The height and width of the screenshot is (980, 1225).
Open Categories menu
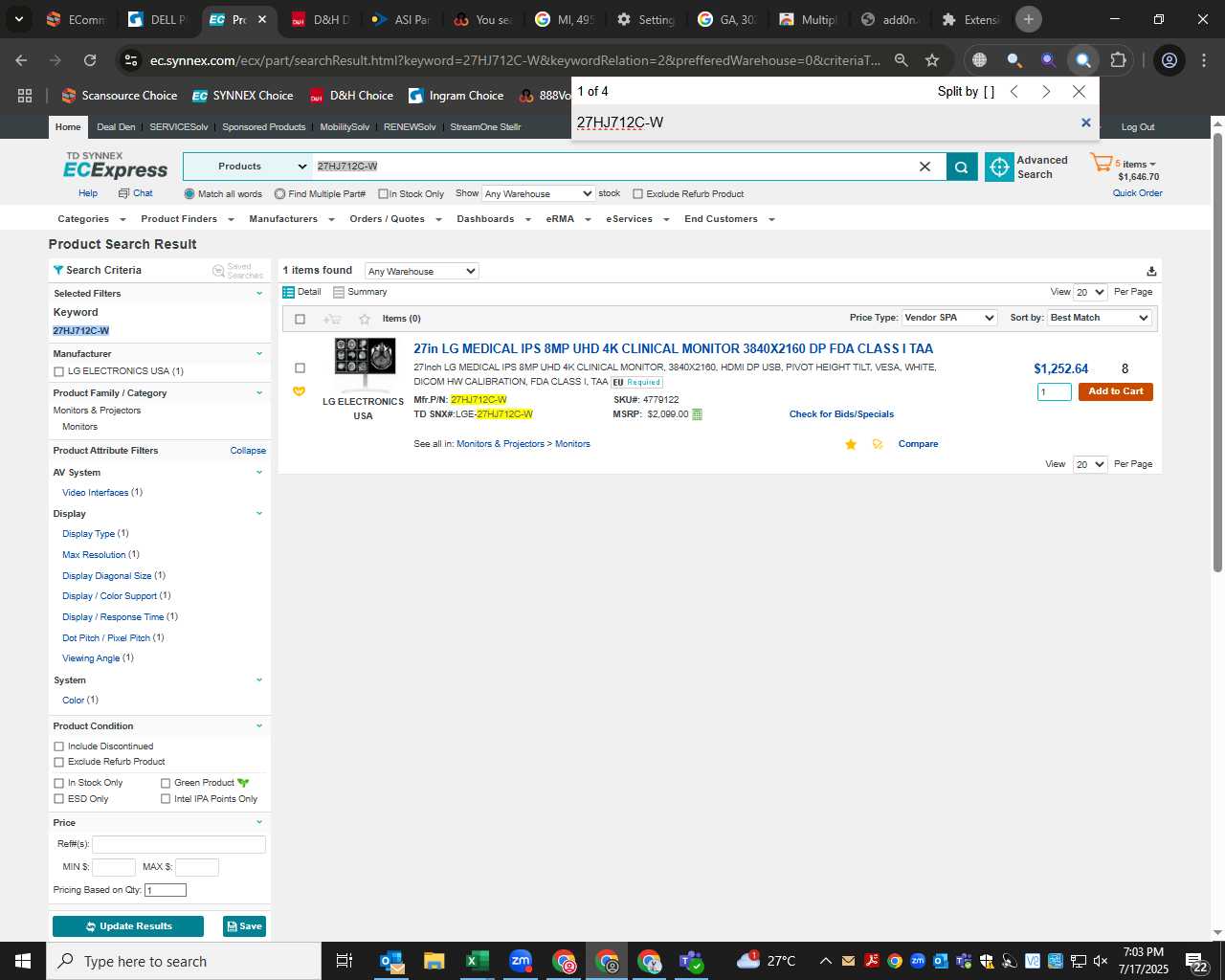91,219
